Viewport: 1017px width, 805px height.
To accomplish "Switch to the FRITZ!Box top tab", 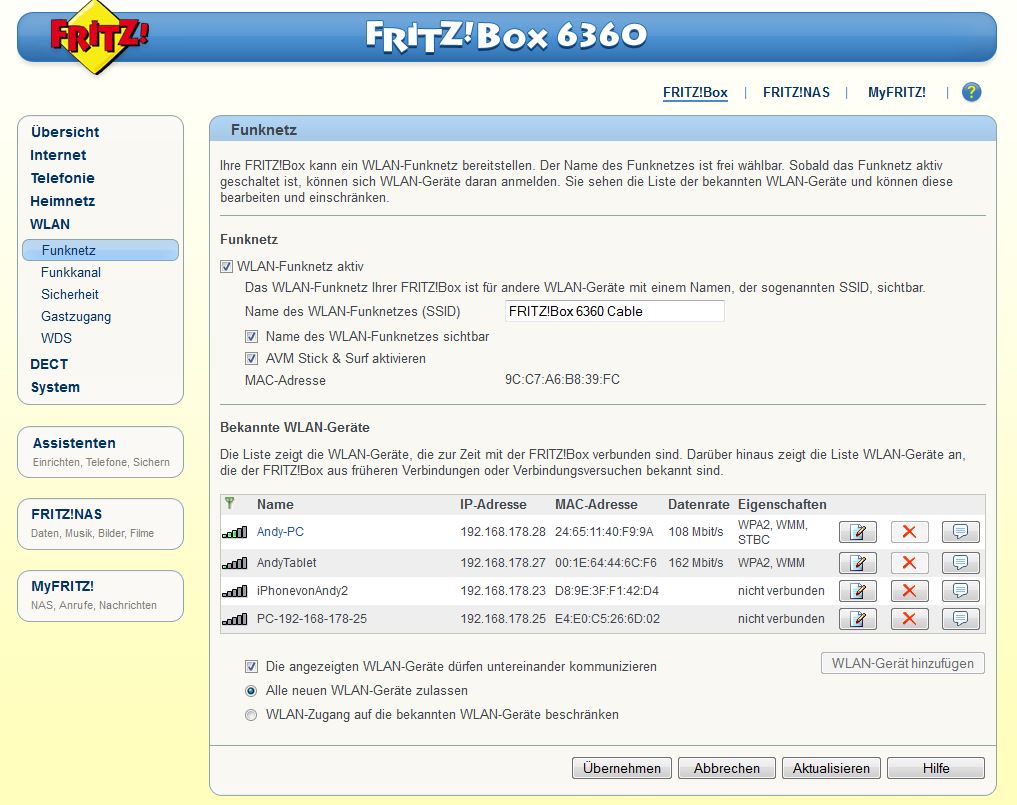I will coord(695,93).
